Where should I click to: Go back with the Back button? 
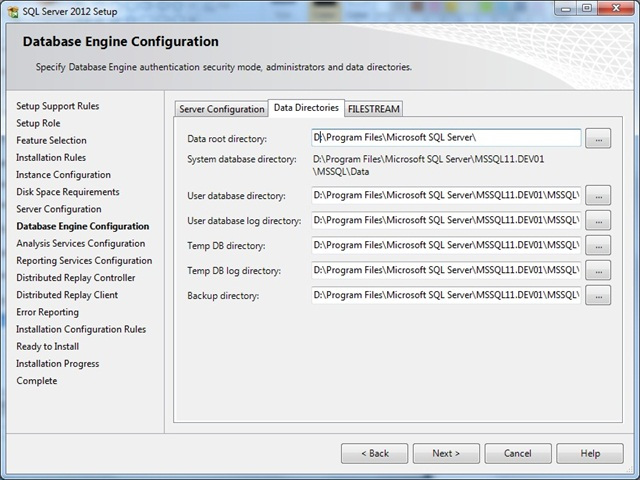[x=374, y=453]
